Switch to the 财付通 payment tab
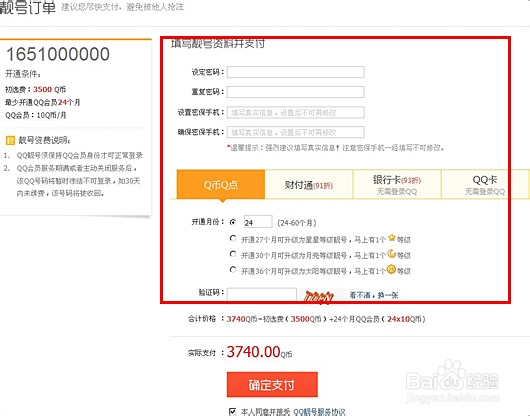530x416 pixels. coord(309,185)
